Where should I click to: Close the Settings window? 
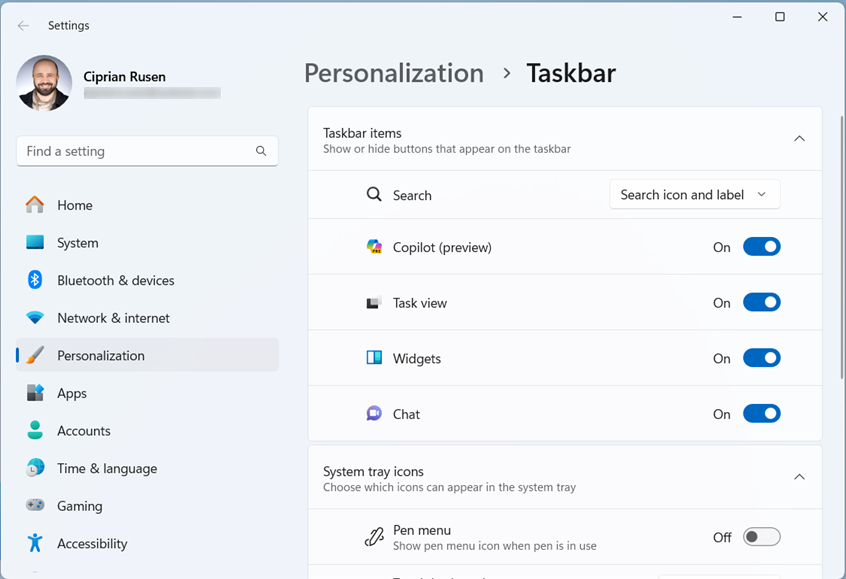tap(822, 17)
